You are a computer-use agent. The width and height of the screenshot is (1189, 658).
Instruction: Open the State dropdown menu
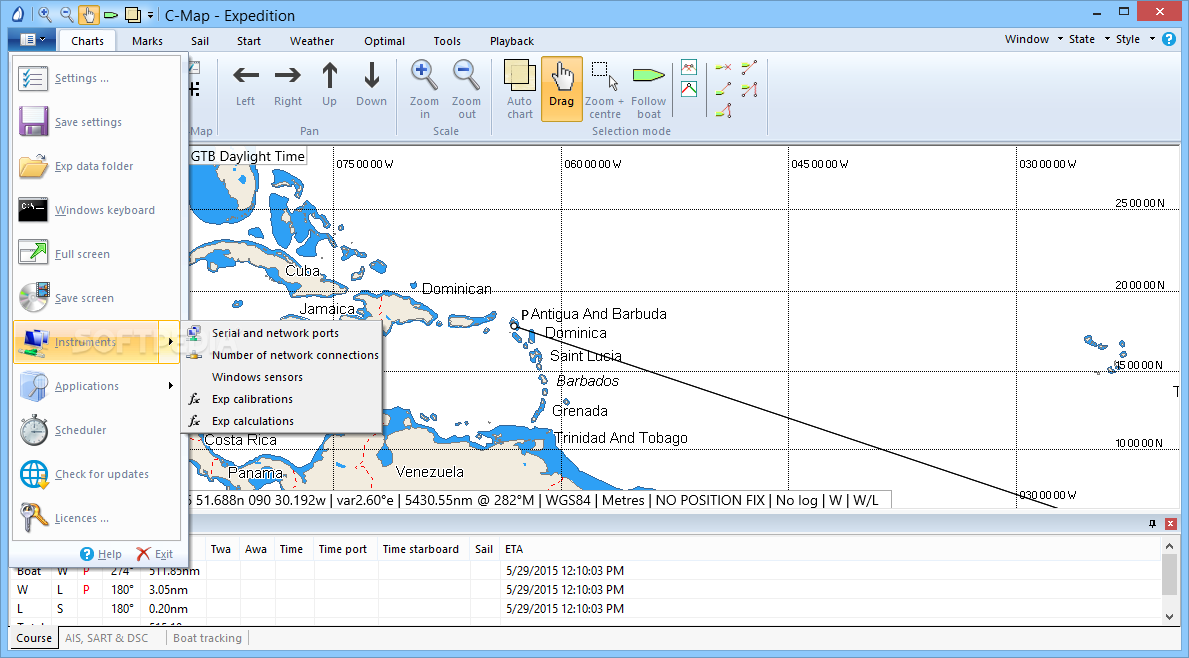tap(1089, 39)
